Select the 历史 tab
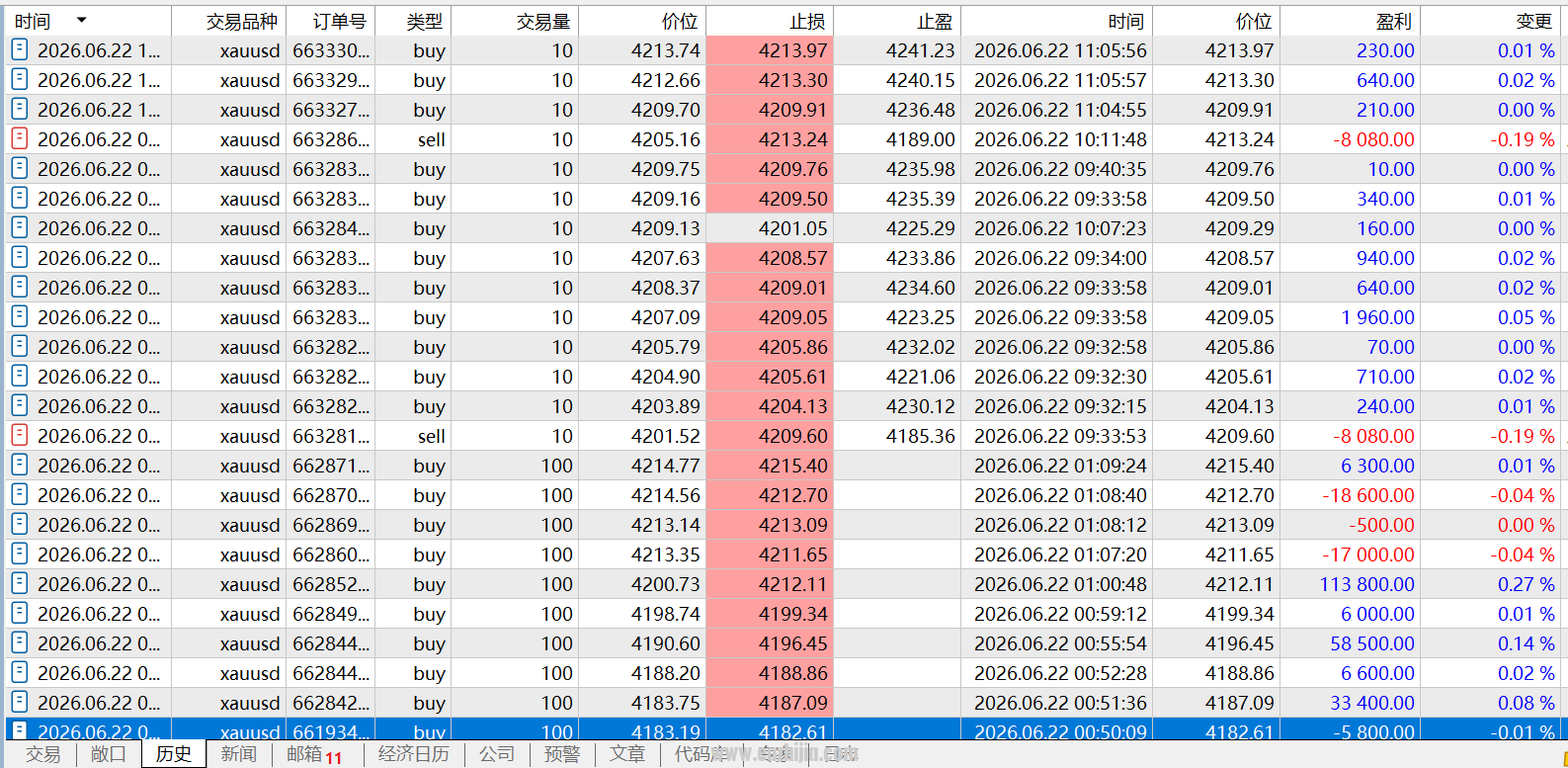Image resolution: width=1568 pixels, height=768 pixels. coord(173,754)
